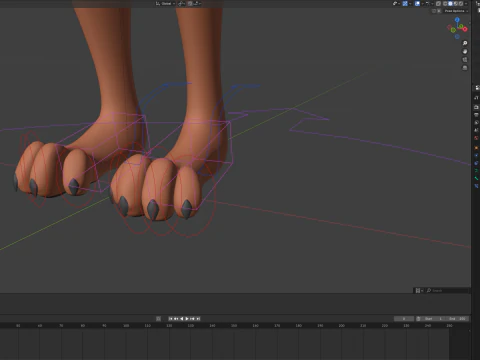Open the overlays options dropdown arrow

point(423,4)
